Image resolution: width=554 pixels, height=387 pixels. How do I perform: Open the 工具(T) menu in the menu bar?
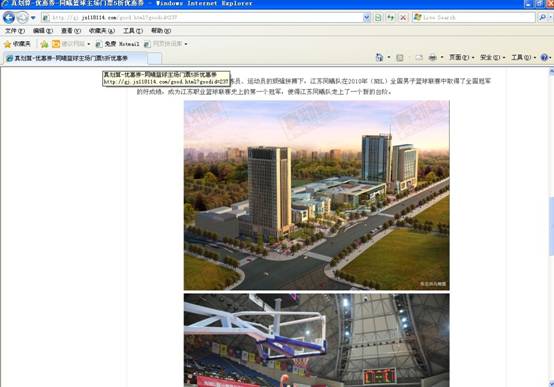click(133, 31)
